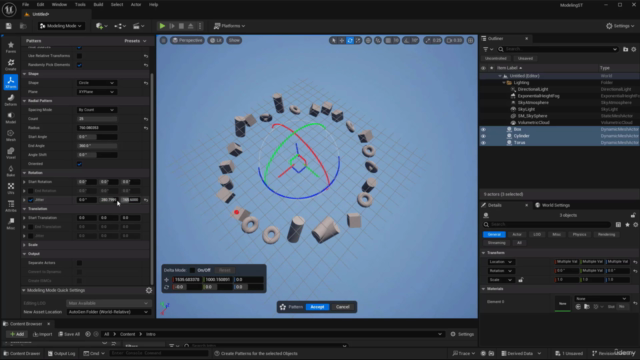This screenshot has height=360, width=640.
Task: Toggle world/local coordinate space icon
Action: tap(368, 40)
